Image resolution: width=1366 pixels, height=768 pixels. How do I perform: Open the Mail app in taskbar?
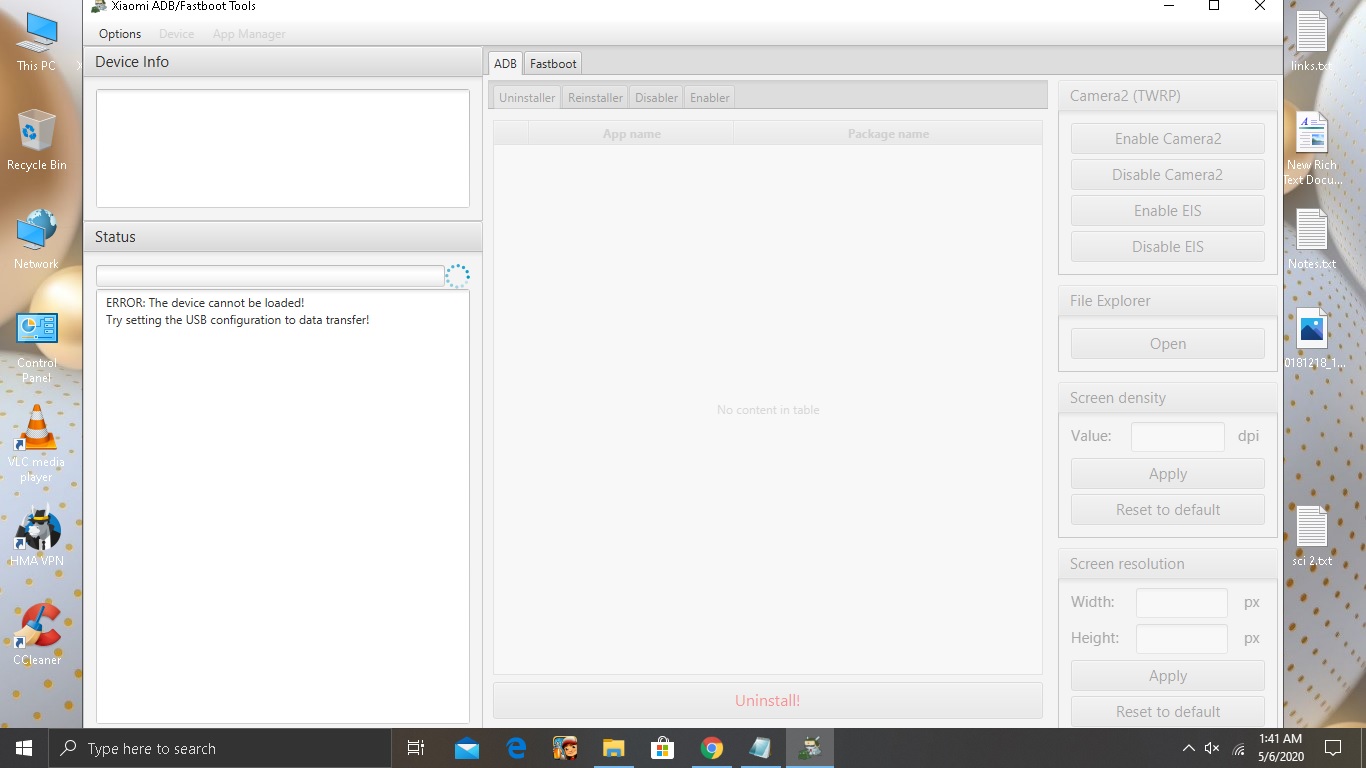click(x=467, y=748)
